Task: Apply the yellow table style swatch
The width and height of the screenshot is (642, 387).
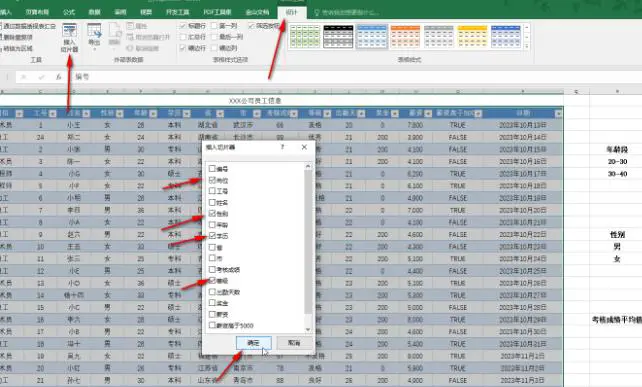Action: click(x=472, y=36)
